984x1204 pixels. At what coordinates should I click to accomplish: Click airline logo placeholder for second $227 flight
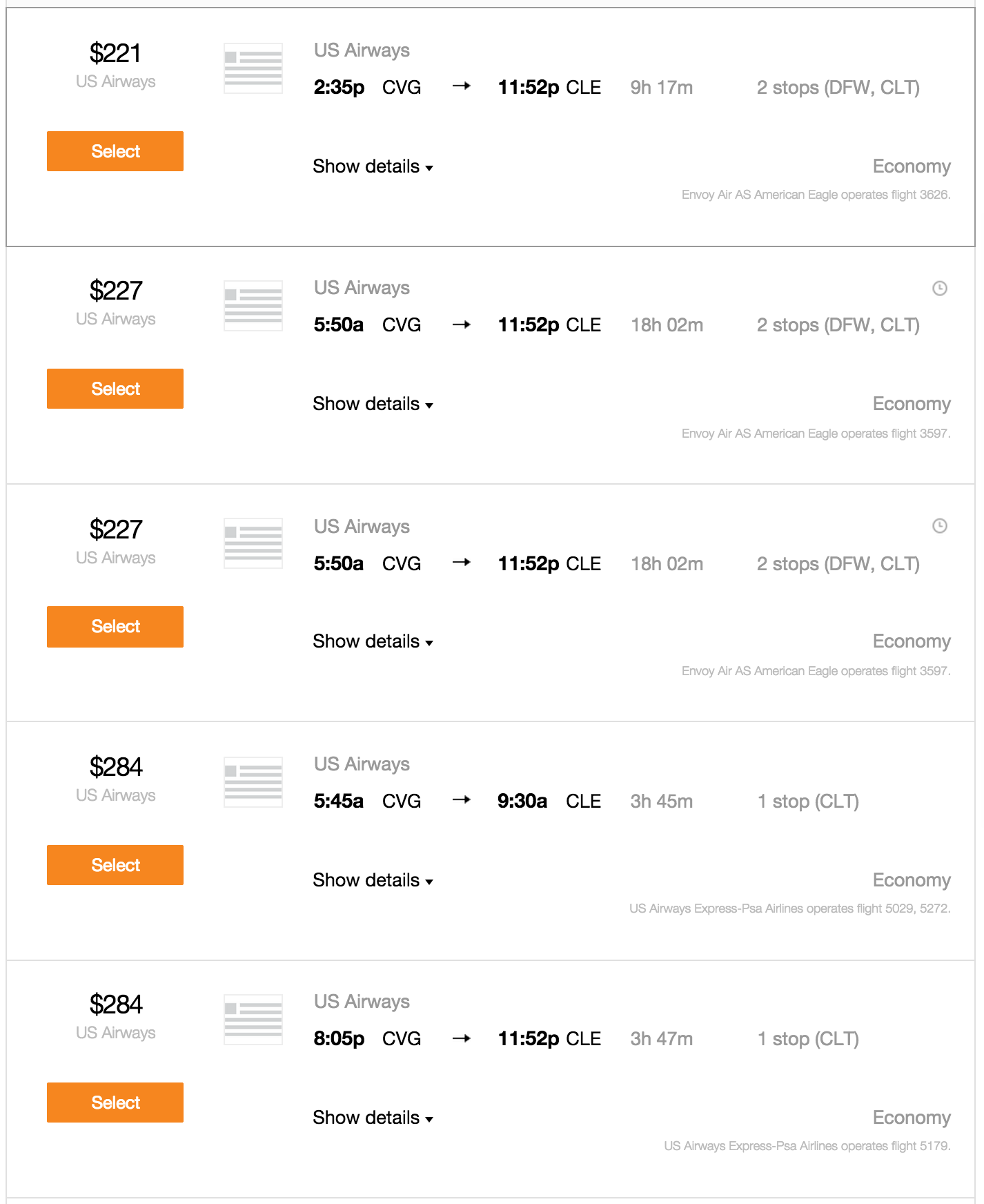click(x=253, y=543)
